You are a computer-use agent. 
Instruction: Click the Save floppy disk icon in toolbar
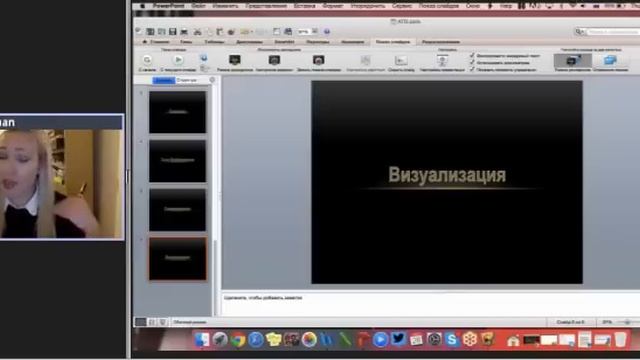[x=173, y=31]
